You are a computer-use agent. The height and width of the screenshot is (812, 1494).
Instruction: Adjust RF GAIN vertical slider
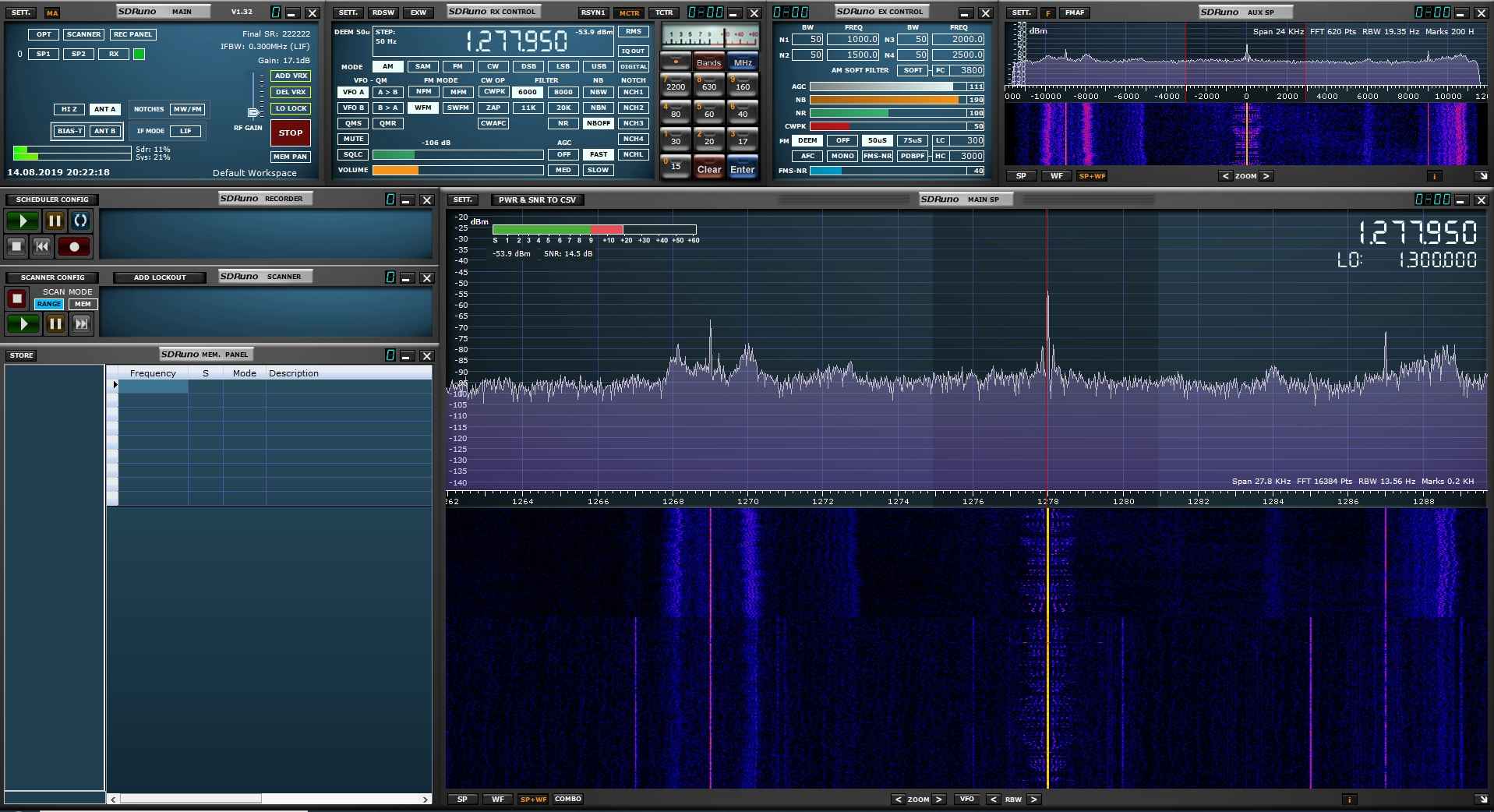253,95
